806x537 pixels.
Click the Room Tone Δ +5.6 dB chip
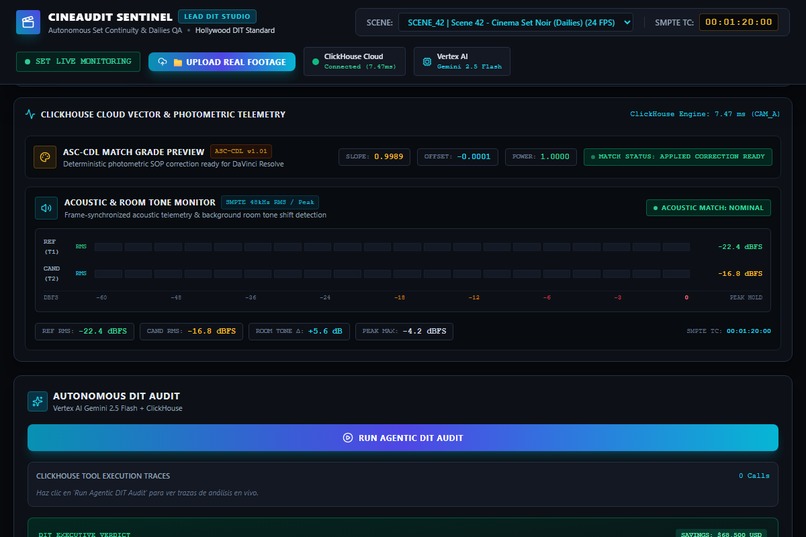[299, 331]
